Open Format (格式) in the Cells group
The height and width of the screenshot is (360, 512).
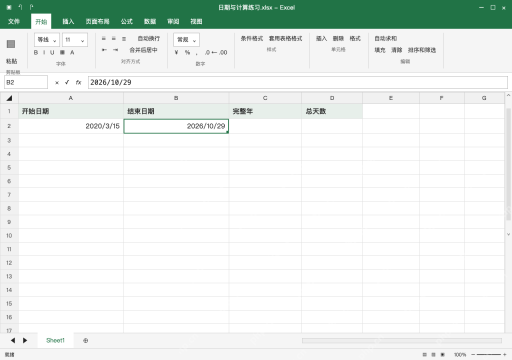pos(355,39)
